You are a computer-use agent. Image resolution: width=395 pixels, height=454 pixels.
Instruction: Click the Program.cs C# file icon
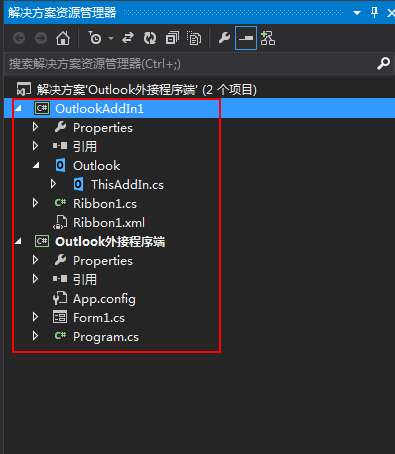click(60, 336)
